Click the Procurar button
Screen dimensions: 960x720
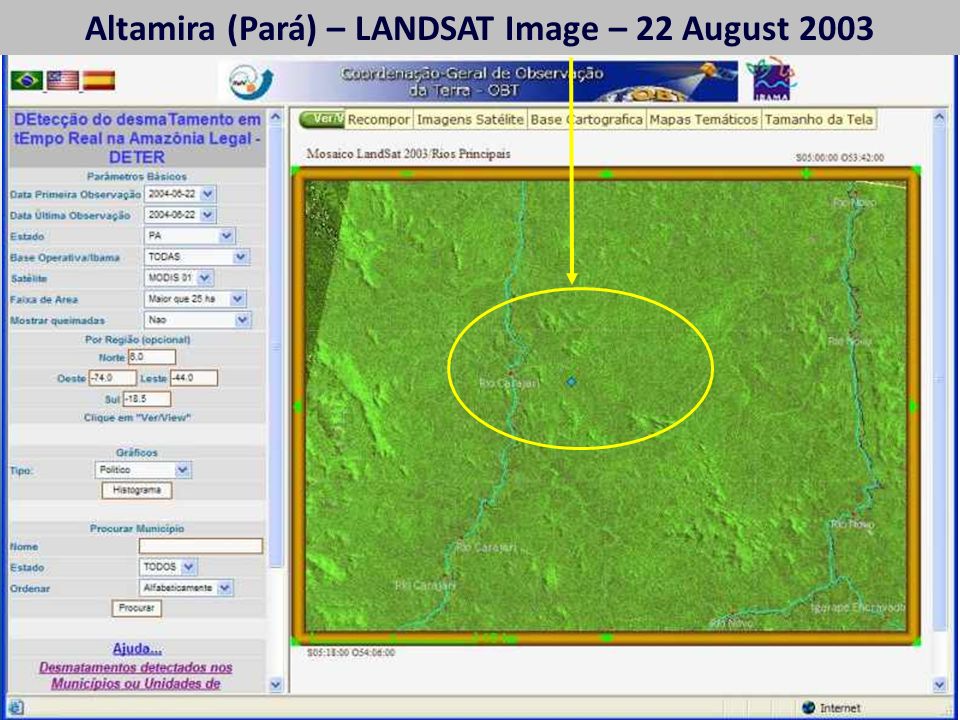pyautogui.click(x=137, y=608)
